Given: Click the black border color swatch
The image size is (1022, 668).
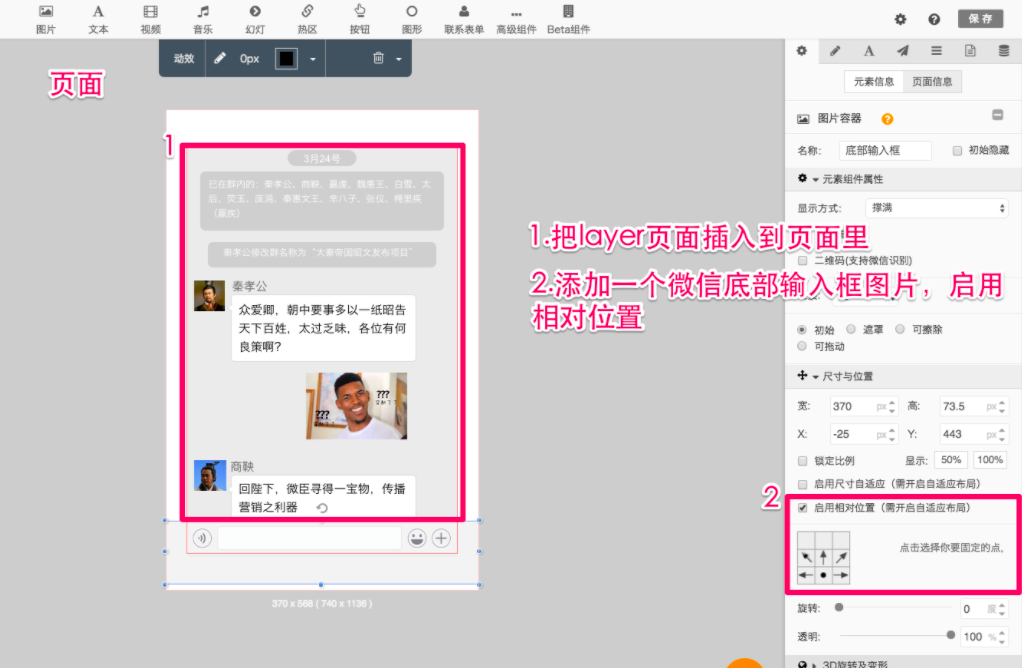Looking at the screenshot, I should tap(287, 59).
